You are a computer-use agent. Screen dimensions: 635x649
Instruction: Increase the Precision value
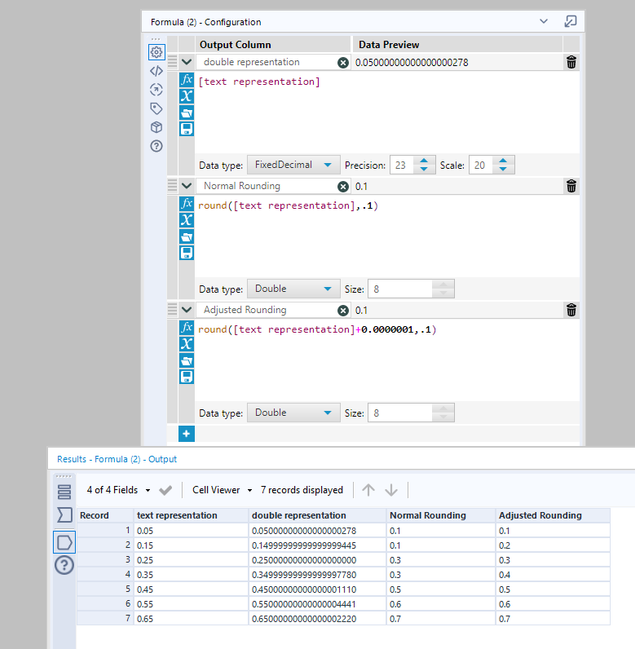[424, 161]
